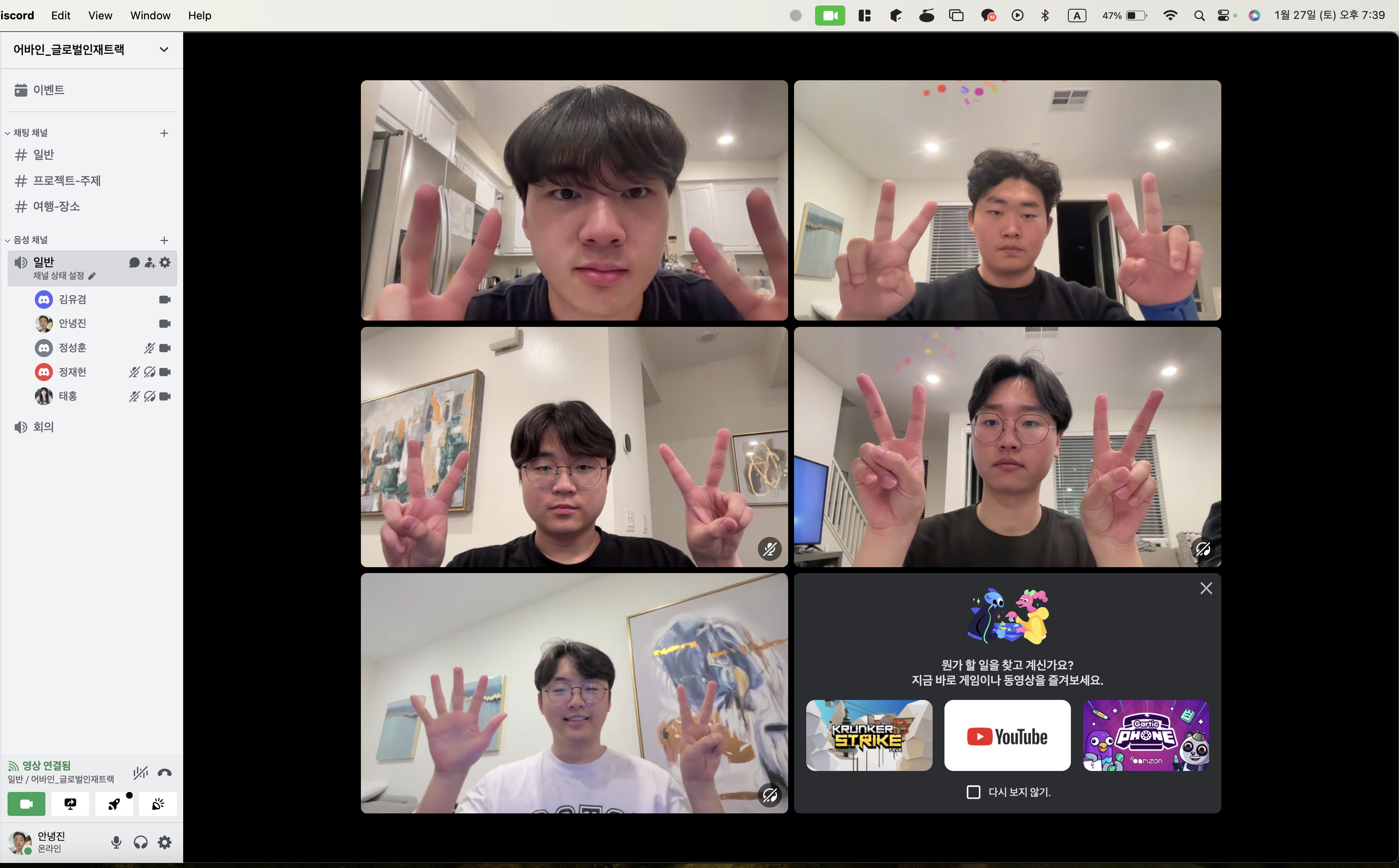The image size is (1399, 868).
Task: Collapse the 채팅 채널 category
Action: pos(30,133)
